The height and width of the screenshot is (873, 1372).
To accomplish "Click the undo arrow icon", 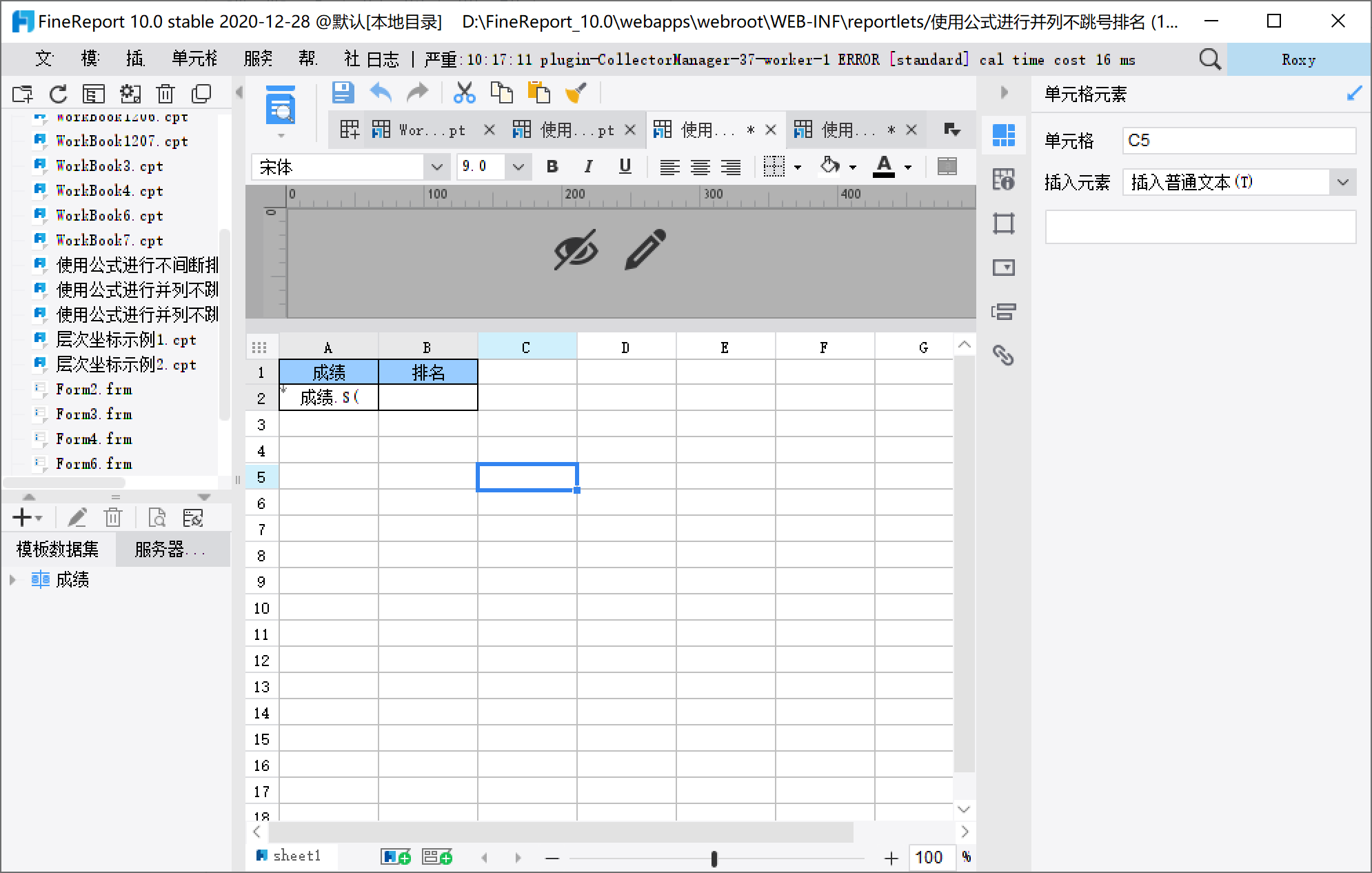I will 381,92.
